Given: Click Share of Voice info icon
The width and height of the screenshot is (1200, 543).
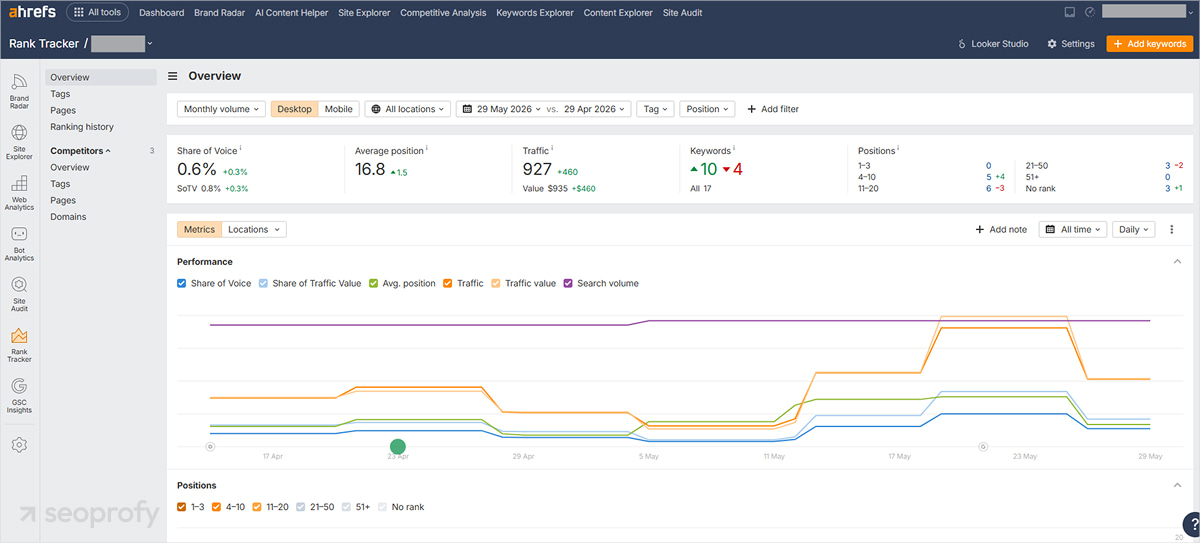Looking at the screenshot, I should click(241, 148).
